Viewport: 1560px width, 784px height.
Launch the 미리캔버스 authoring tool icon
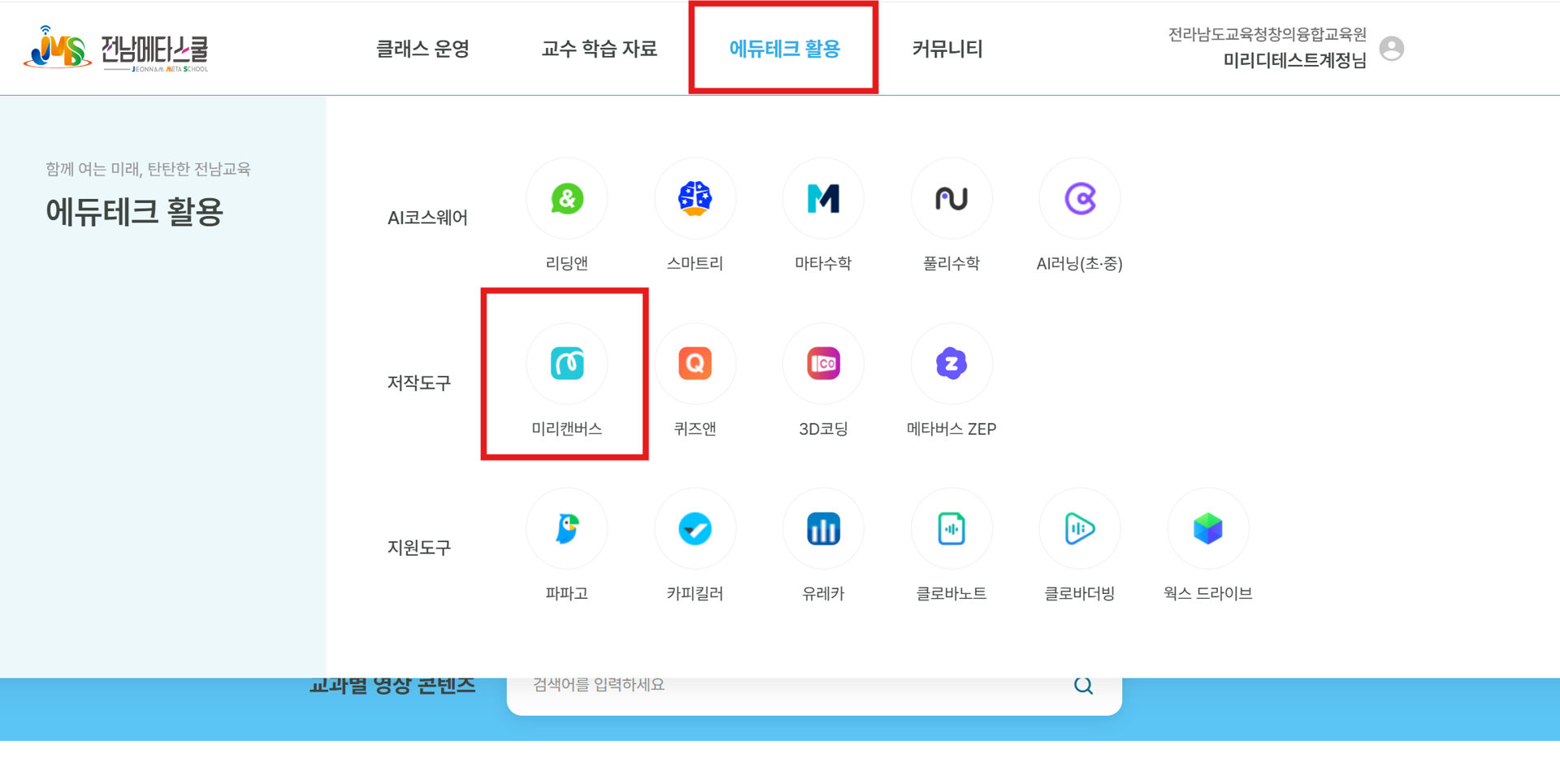(566, 364)
